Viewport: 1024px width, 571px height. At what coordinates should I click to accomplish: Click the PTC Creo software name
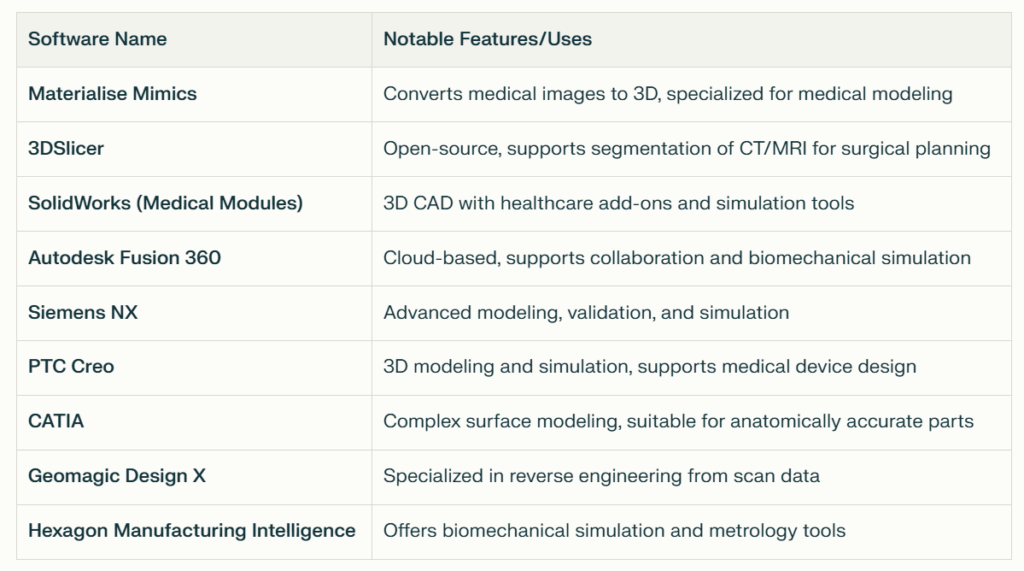(x=71, y=367)
